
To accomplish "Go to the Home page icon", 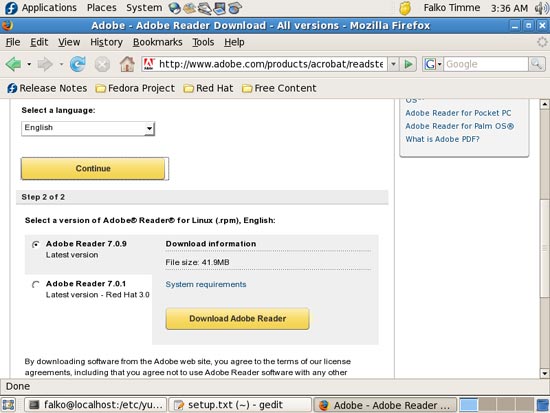I will pos(127,64).
